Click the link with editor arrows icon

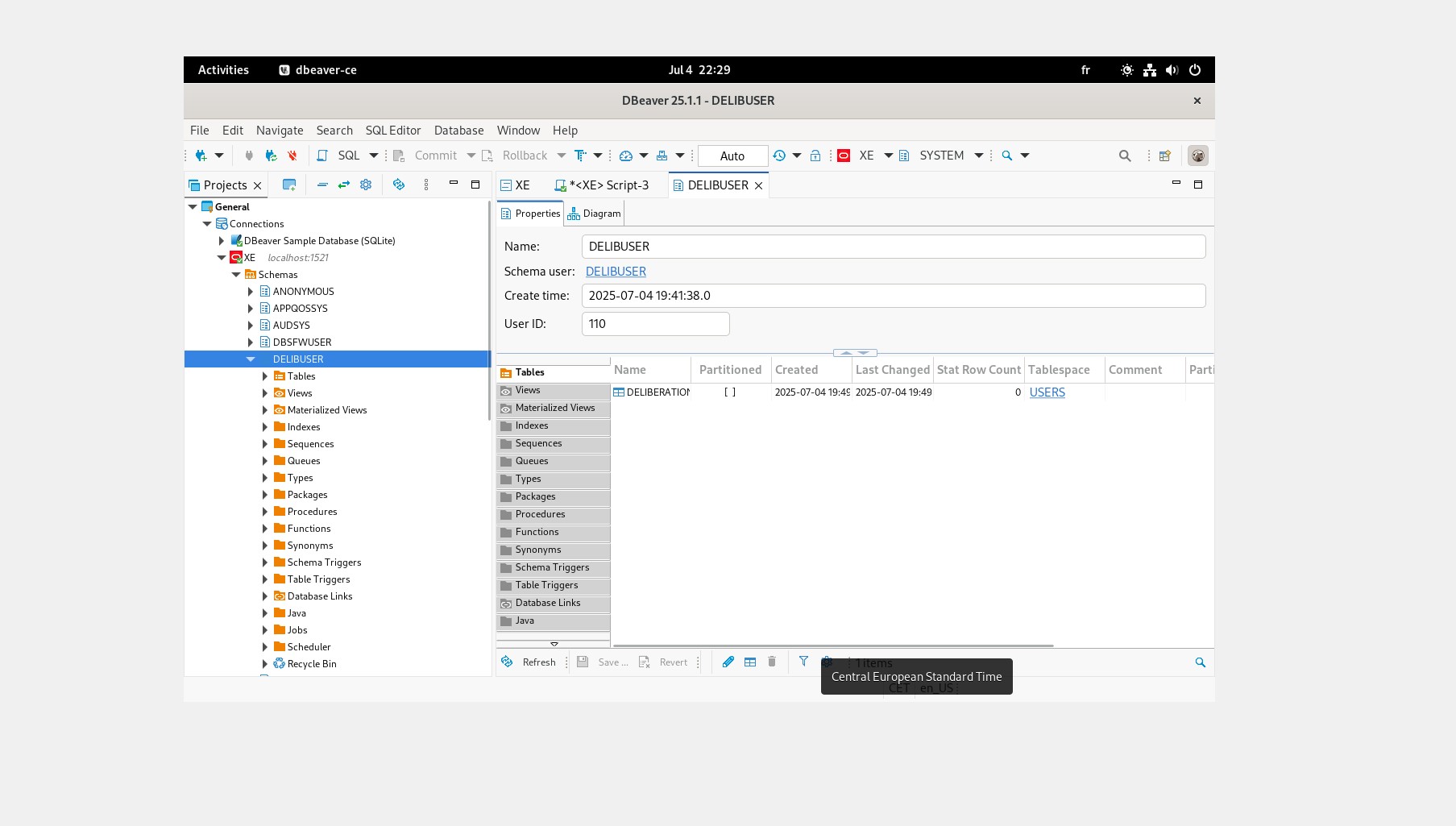pos(344,185)
